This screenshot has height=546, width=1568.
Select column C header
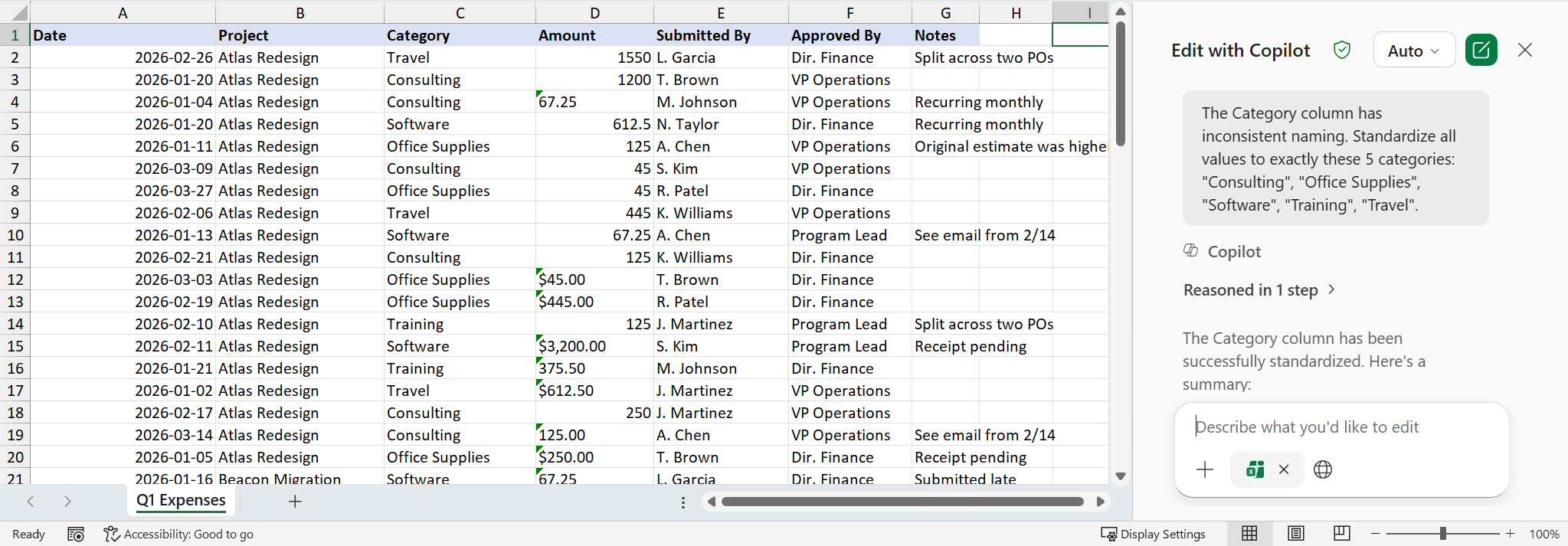[x=460, y=12]
